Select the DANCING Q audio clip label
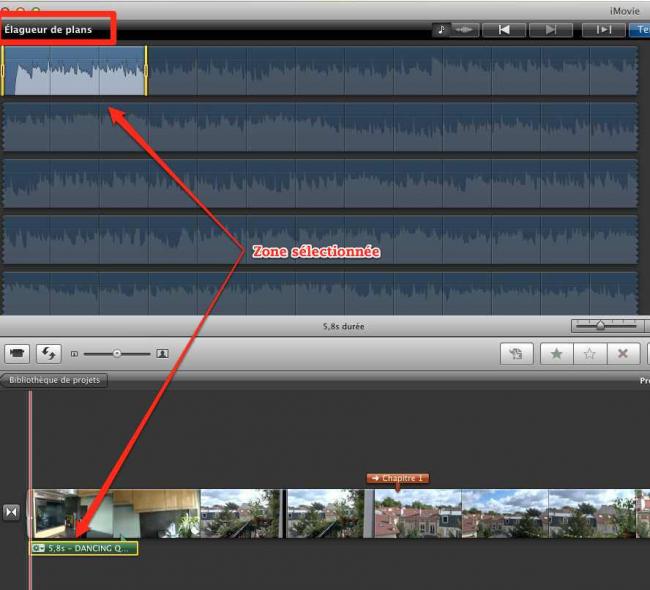650x590 pixels. [x=85, y=548]
